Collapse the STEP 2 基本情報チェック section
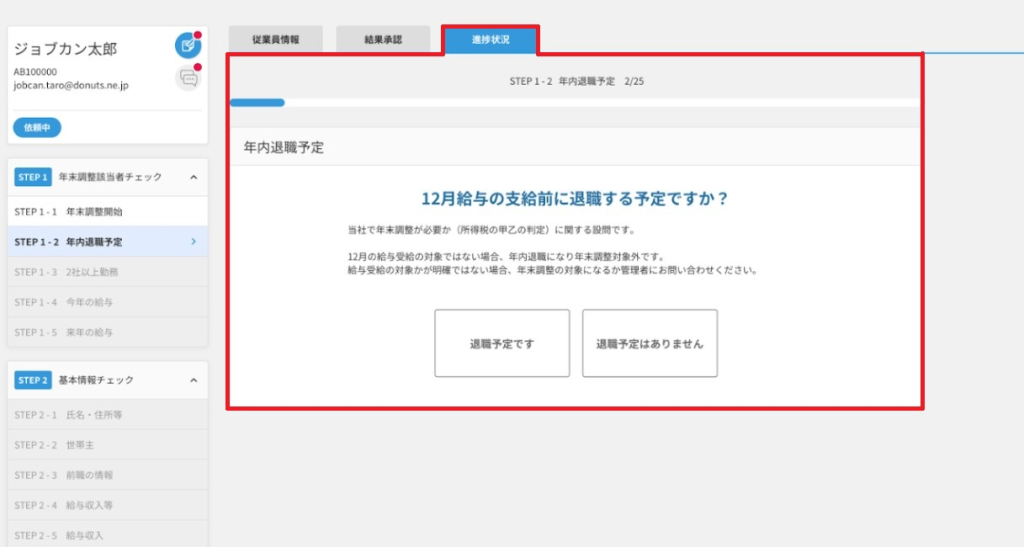Image resolution: width=1024 pixels, height=547 pixels. pos(193,381)
